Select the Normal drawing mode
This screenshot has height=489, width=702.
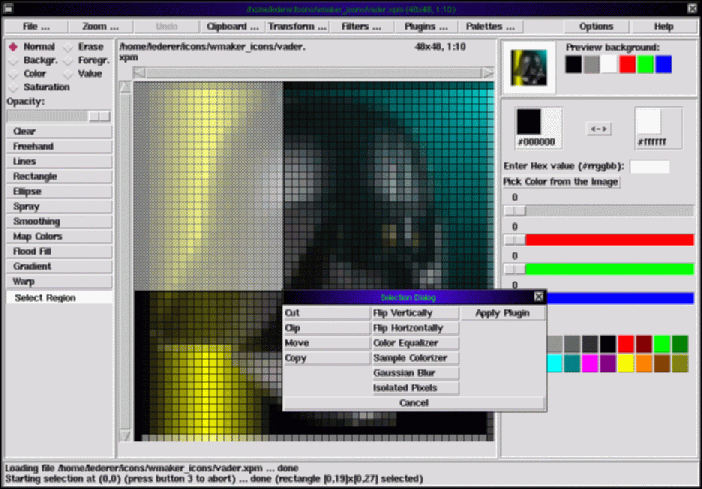point(32,47)
